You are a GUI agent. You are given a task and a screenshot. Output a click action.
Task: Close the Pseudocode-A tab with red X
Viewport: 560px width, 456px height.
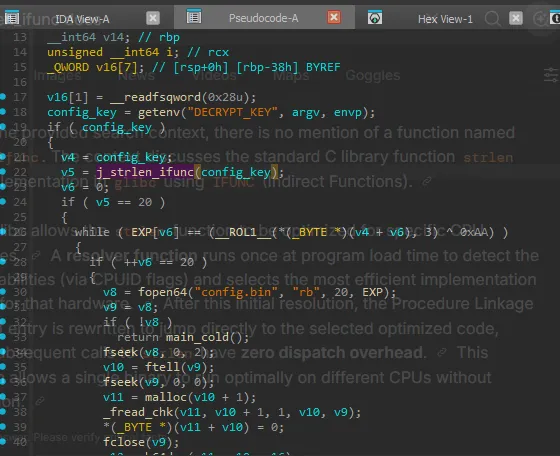pos(334,17)
